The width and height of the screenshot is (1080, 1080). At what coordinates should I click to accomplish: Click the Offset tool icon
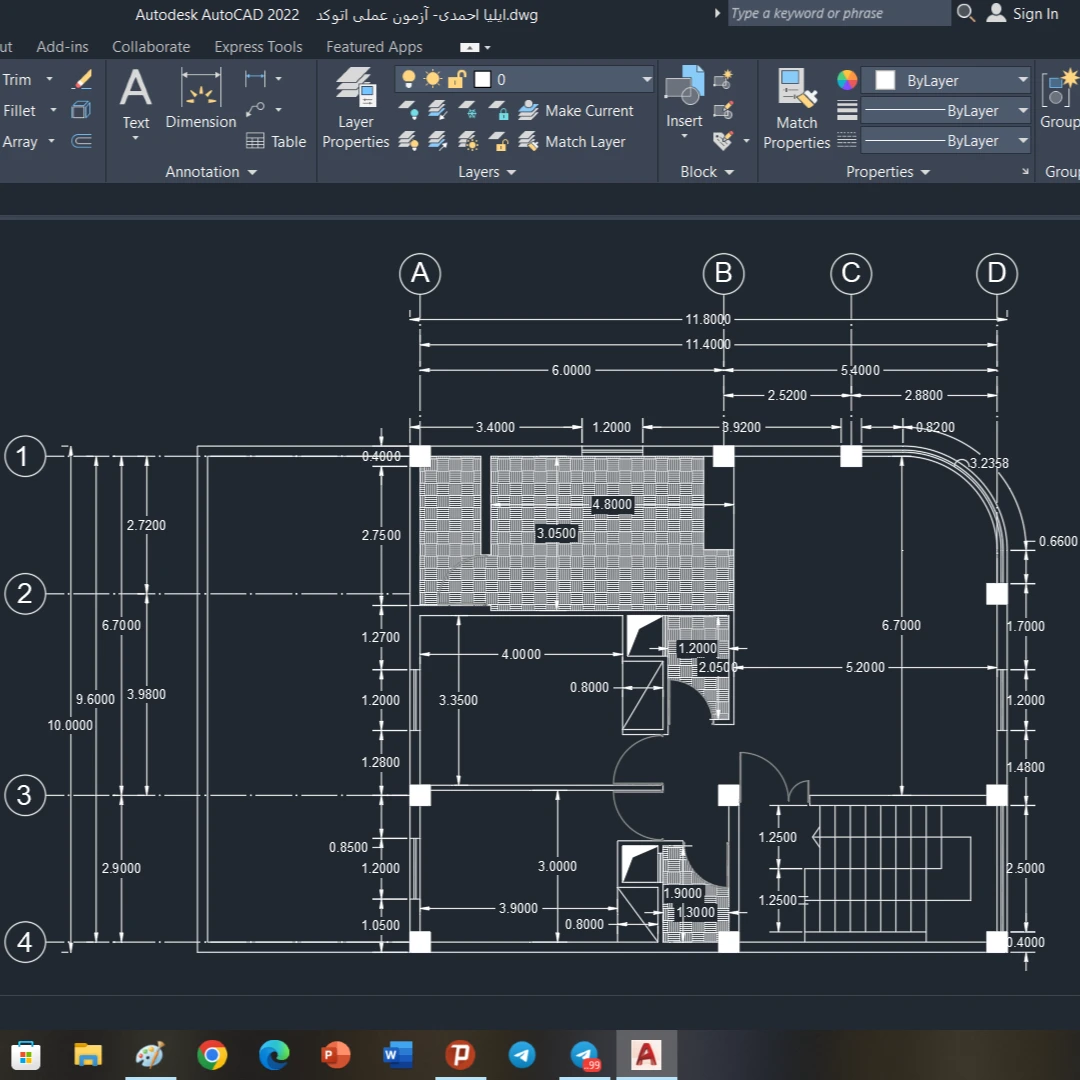[x=82, y=142]
